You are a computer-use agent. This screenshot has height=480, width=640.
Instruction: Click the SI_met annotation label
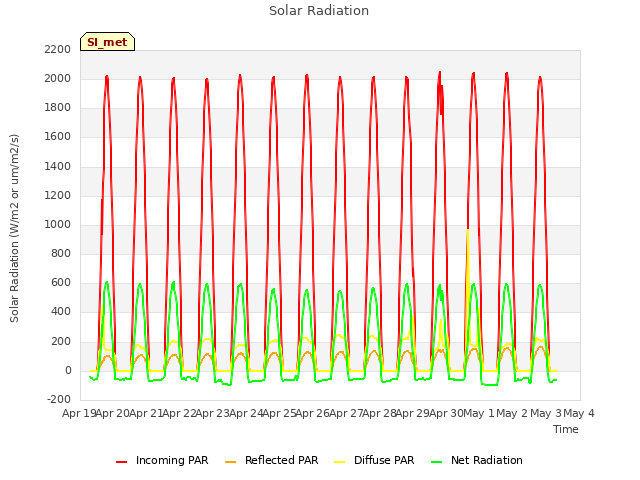107,42
